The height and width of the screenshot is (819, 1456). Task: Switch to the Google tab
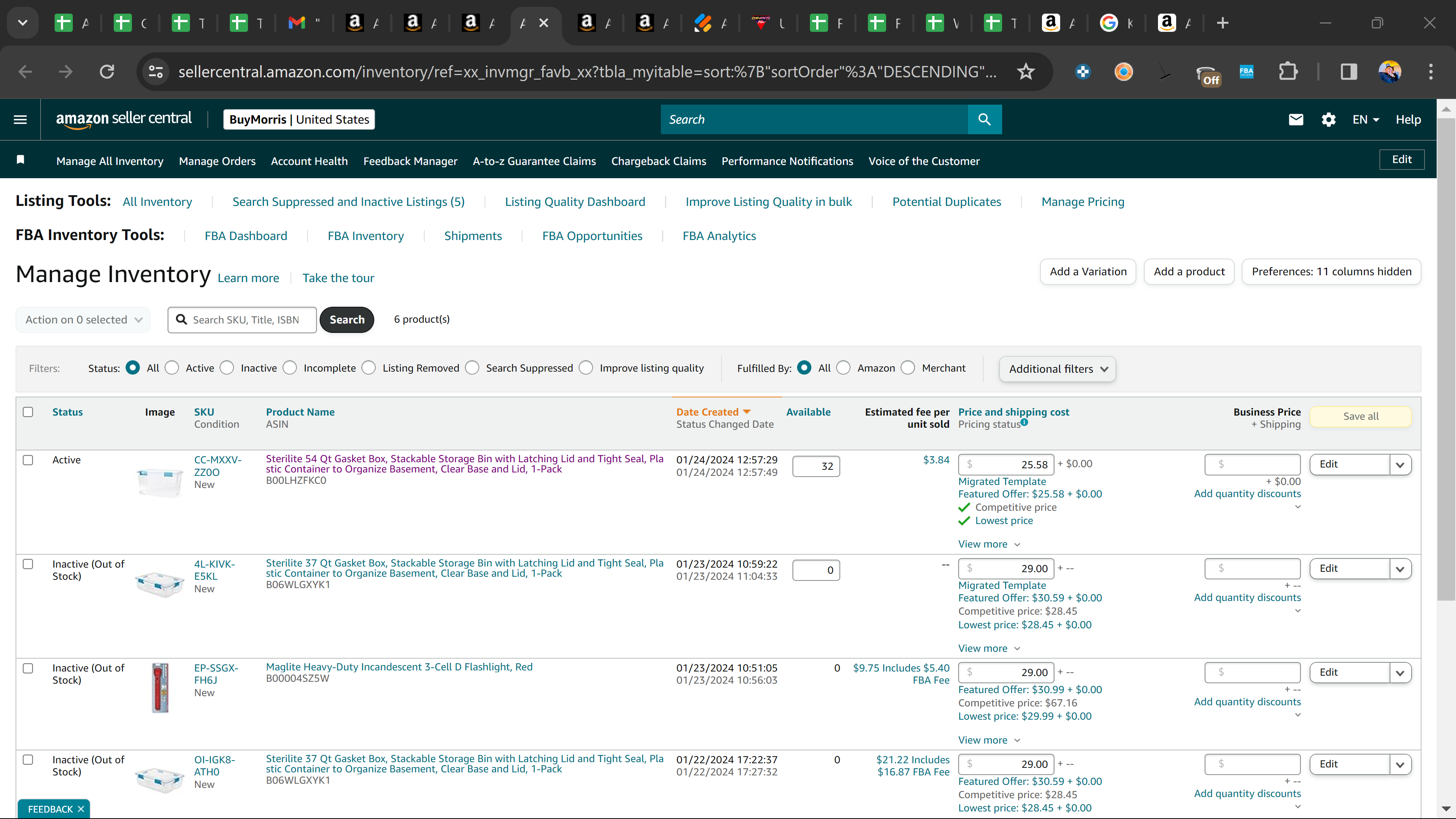point(1116,23)
